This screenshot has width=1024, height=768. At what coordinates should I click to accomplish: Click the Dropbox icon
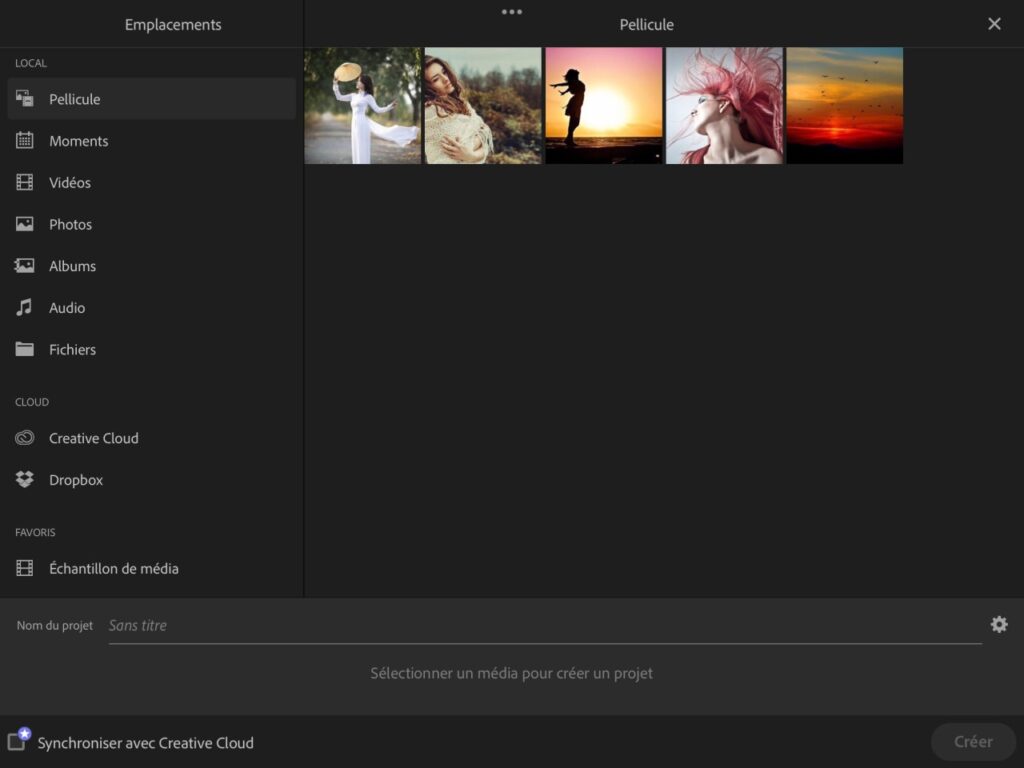point(25,479)
